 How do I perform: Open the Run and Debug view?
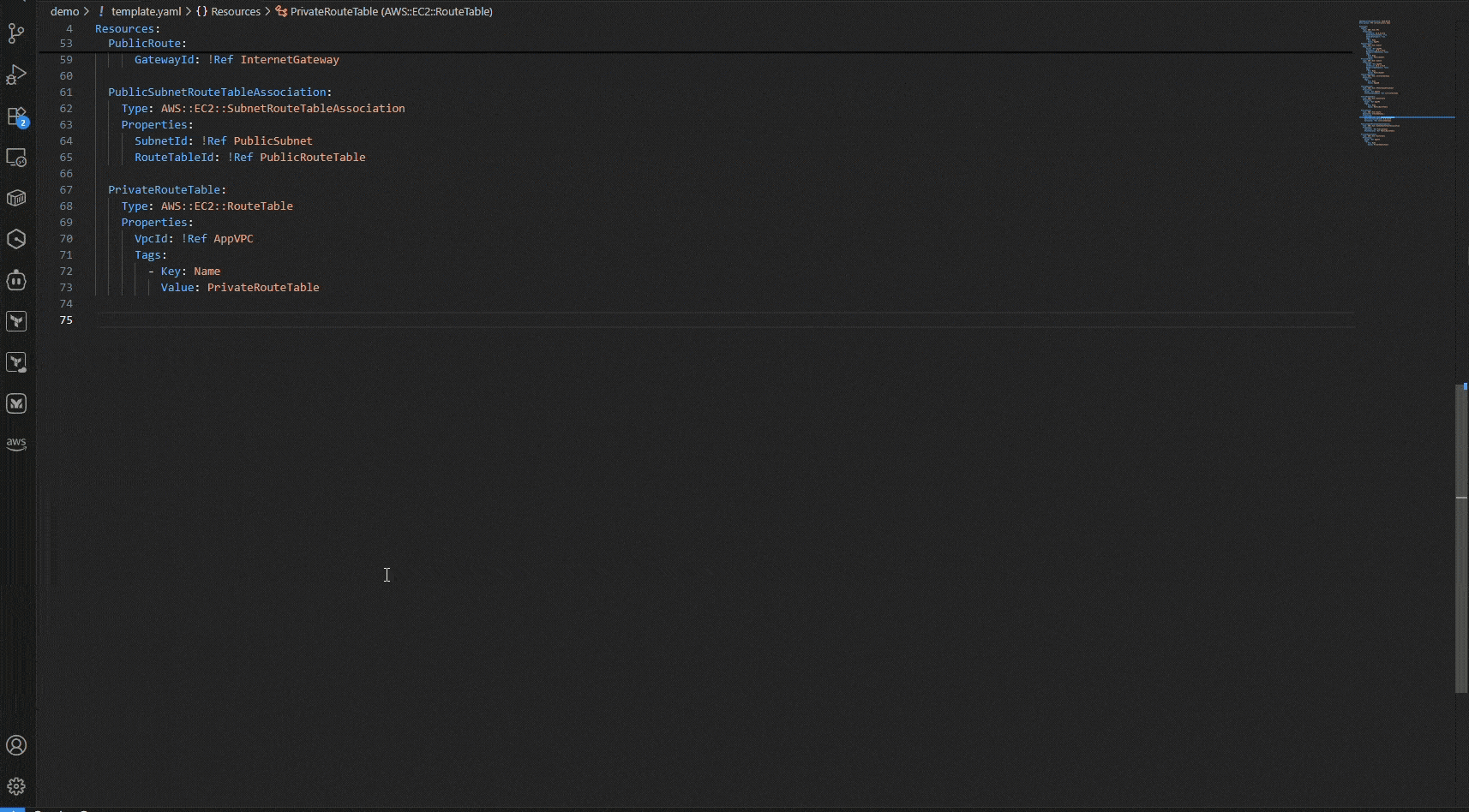pyautogui.click(x=15, y=75)
